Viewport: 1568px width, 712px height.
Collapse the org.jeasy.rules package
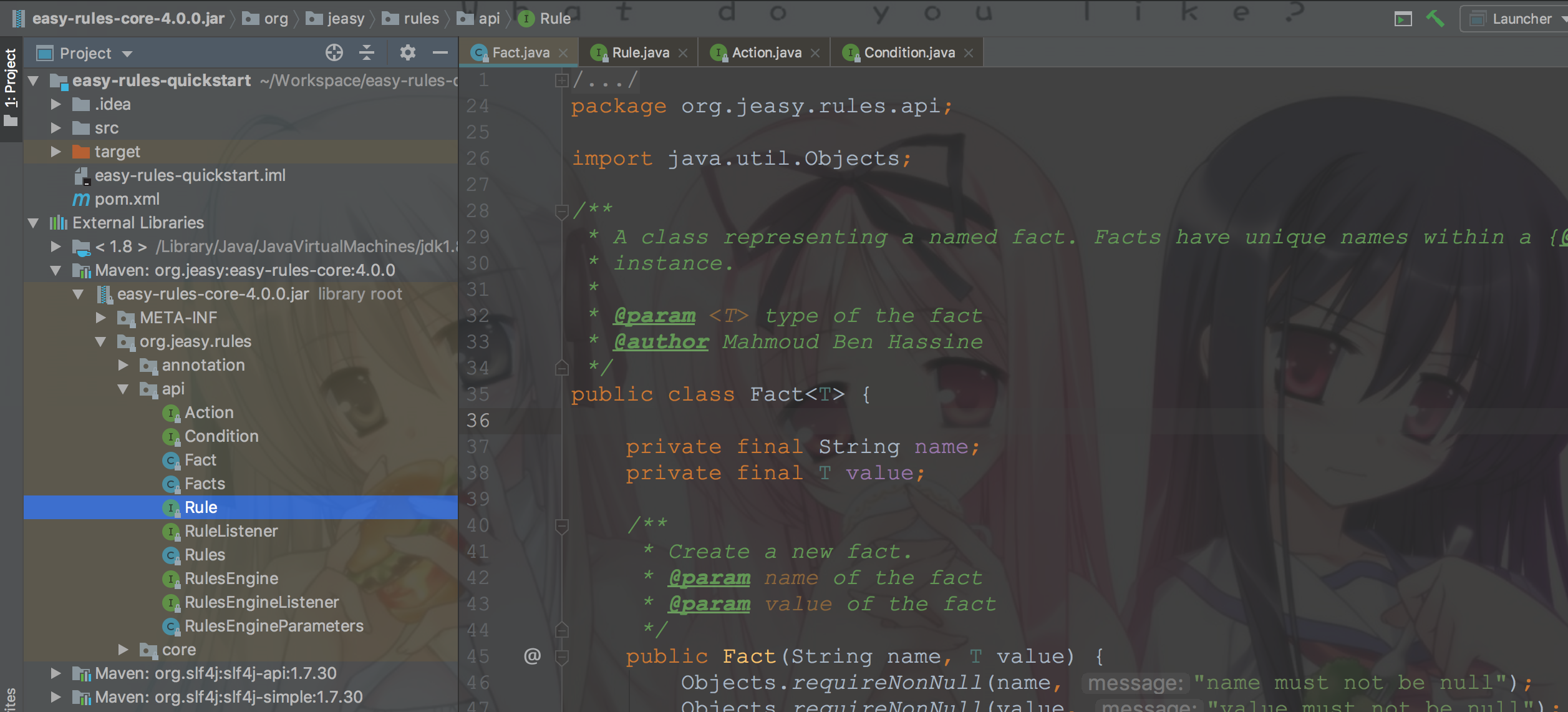point(101,341)
